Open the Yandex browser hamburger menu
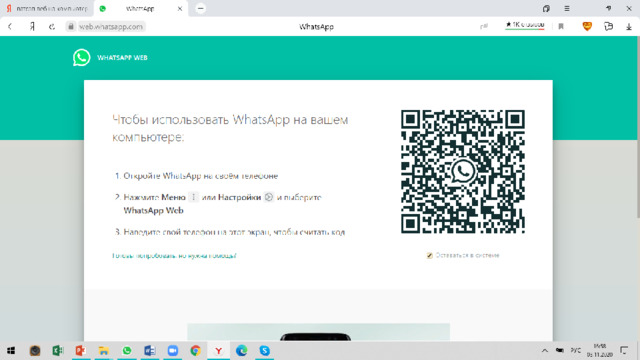The image size is (640, 360). 567,9
